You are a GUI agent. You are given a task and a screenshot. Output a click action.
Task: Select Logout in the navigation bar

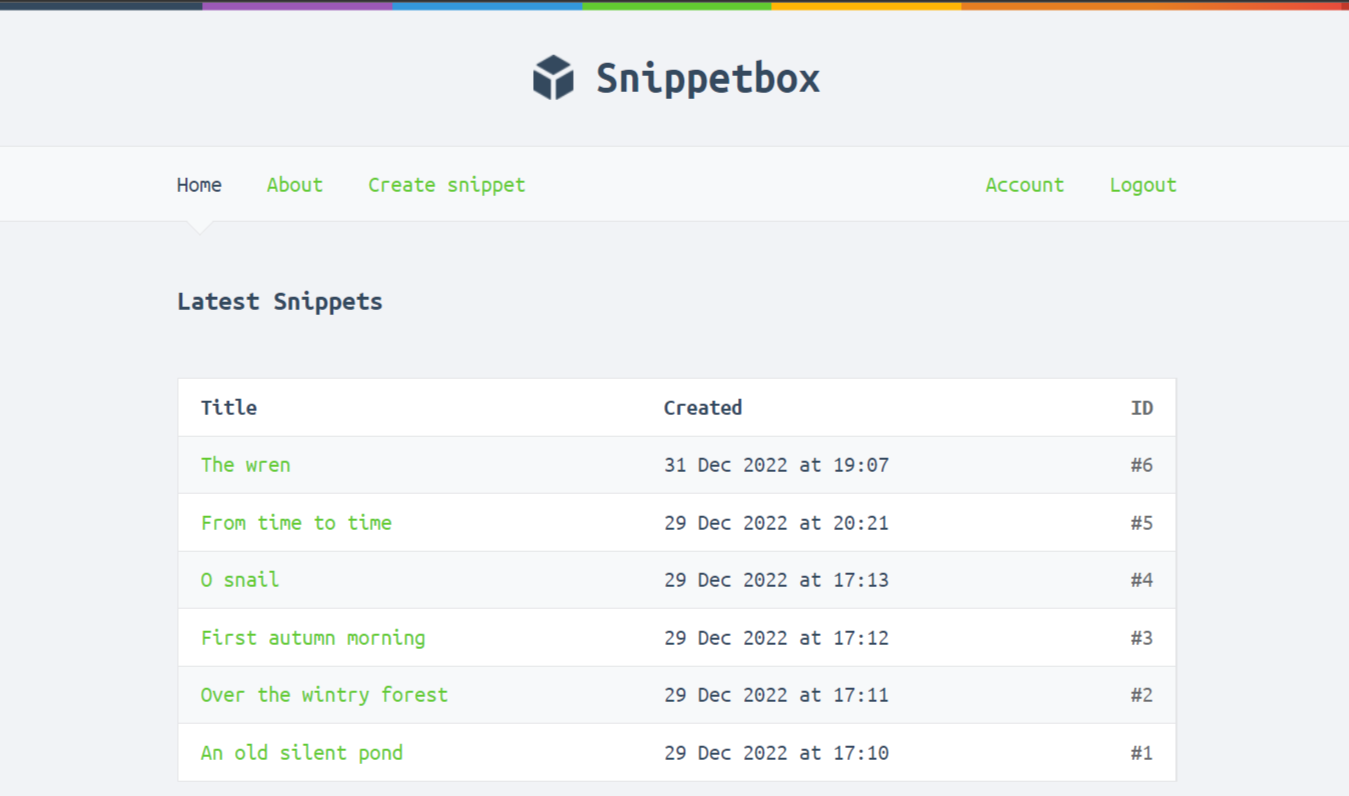point(1143,185)
